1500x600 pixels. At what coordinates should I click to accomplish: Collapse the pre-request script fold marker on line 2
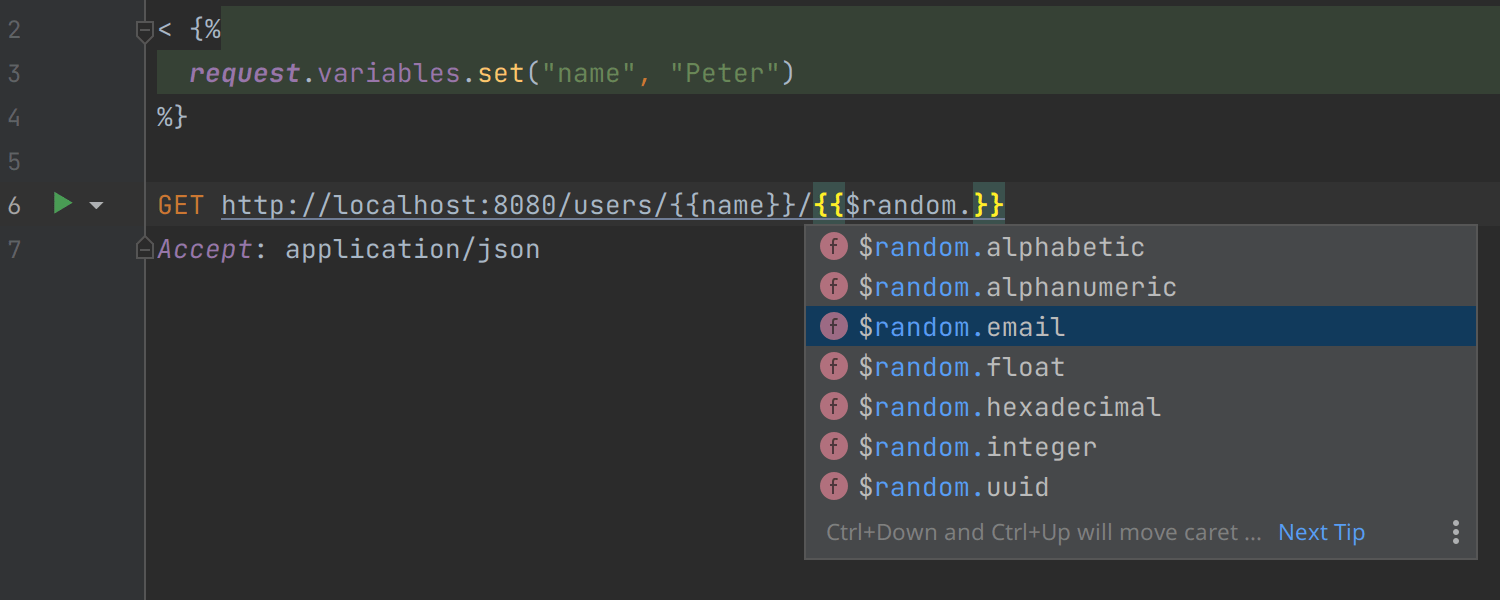144,31
